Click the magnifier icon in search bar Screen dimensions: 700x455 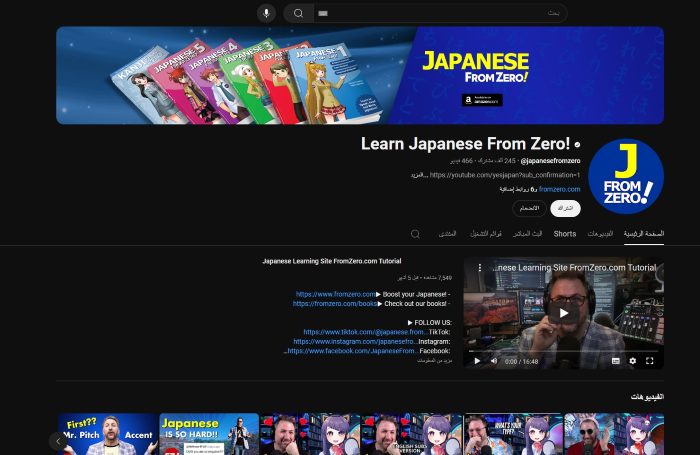point(297,13)
